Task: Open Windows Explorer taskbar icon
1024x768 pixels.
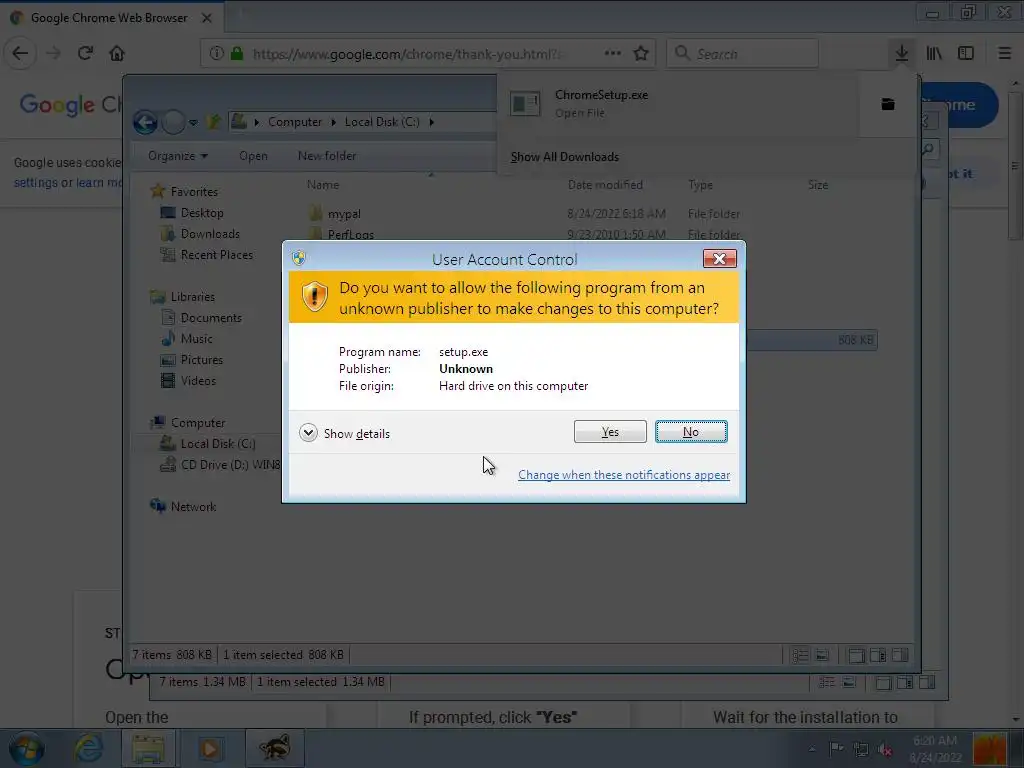Action: [x=148, y=748]
